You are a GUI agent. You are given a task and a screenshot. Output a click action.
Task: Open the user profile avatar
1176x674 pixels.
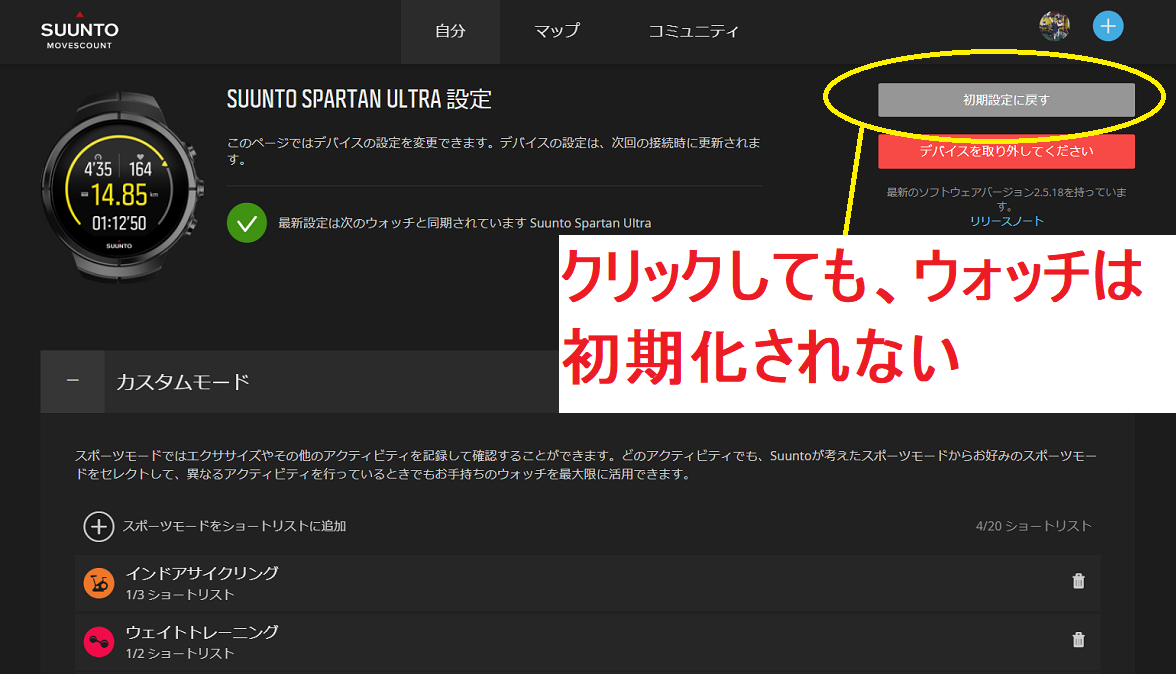tap(1054, 27)
